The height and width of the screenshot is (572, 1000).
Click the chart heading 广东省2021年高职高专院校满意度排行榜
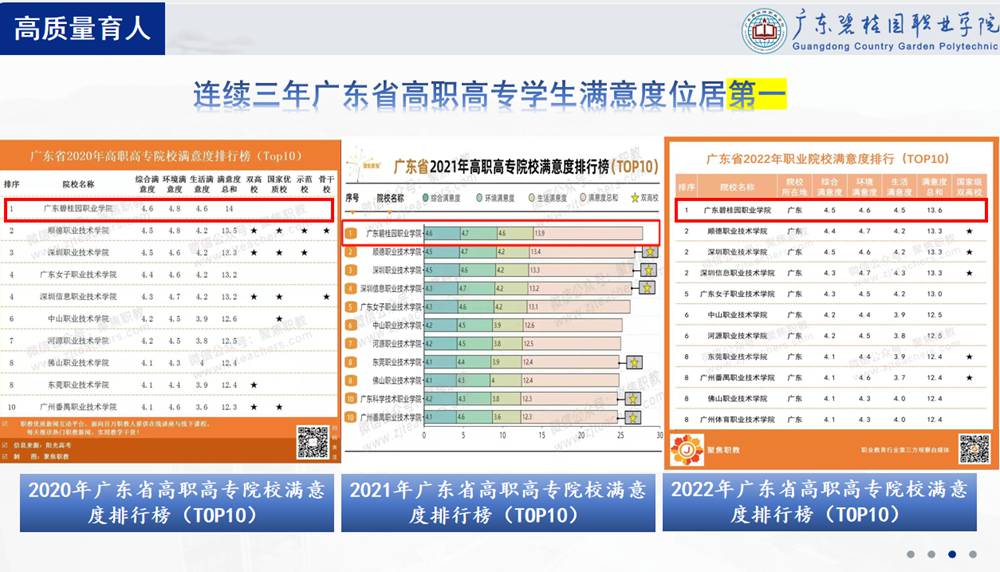pos(526,167)
